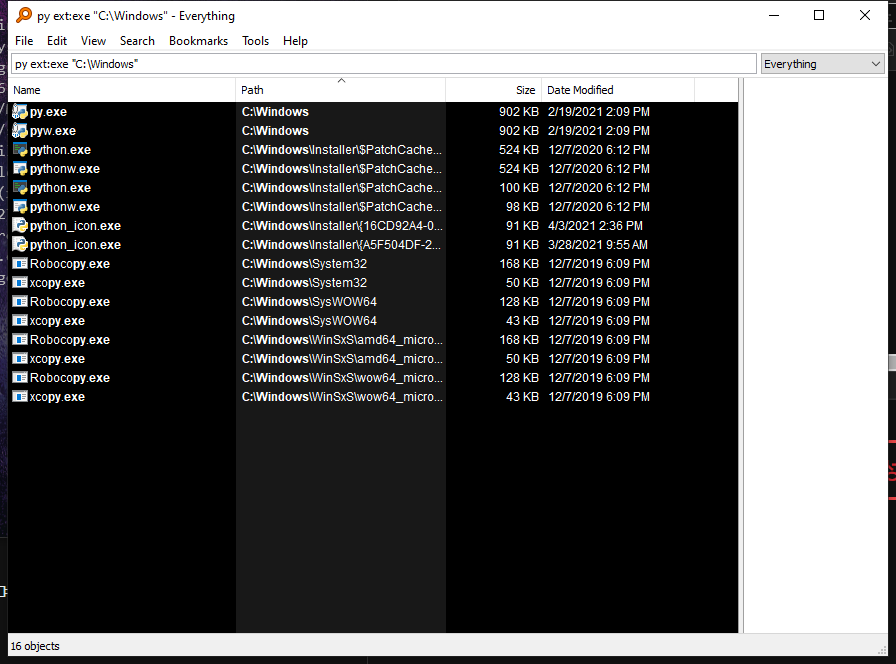
Task: Click the 100 KB python.exe file icon
Action: 20,187
